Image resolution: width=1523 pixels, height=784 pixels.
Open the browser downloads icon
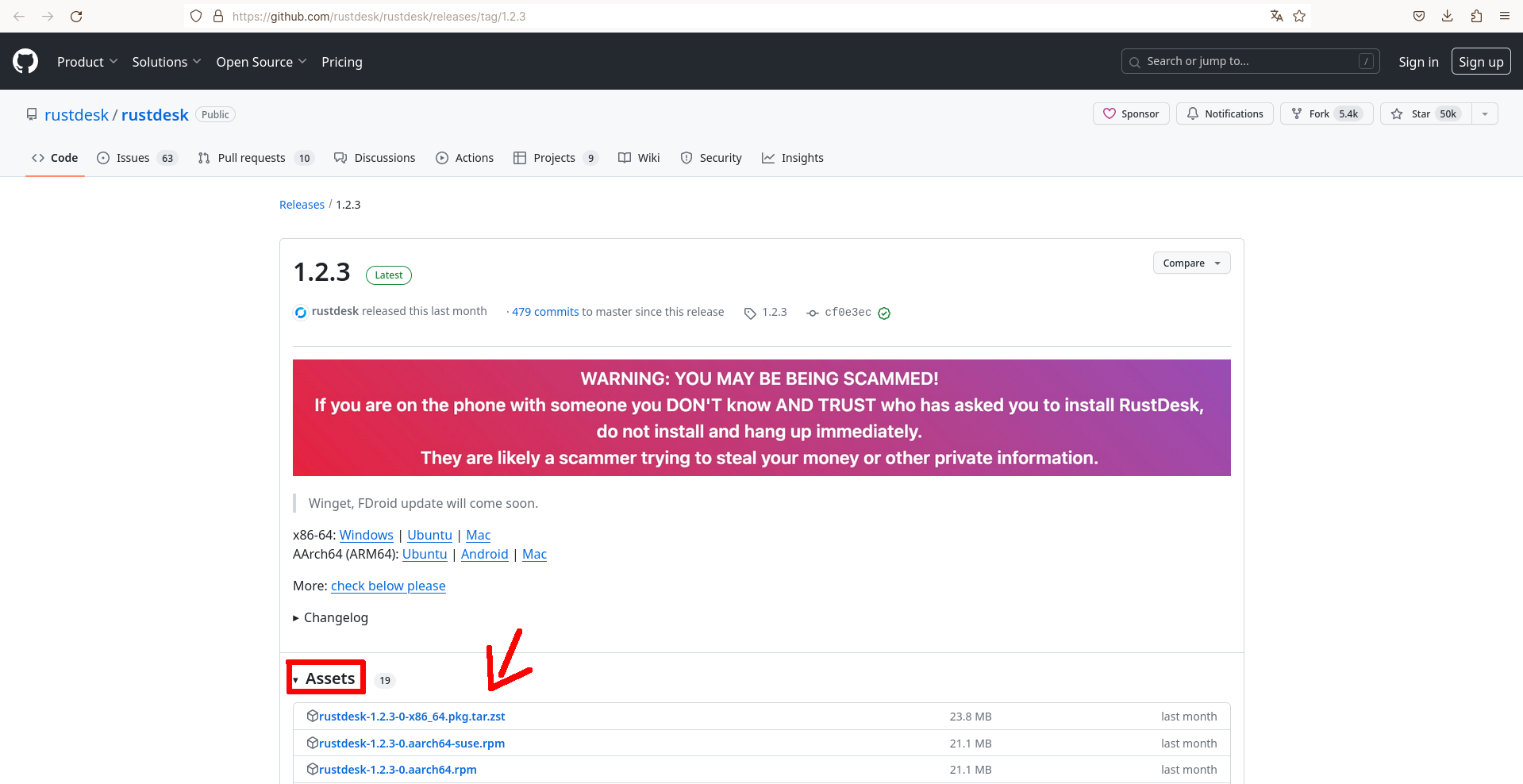click(1448, 16)
